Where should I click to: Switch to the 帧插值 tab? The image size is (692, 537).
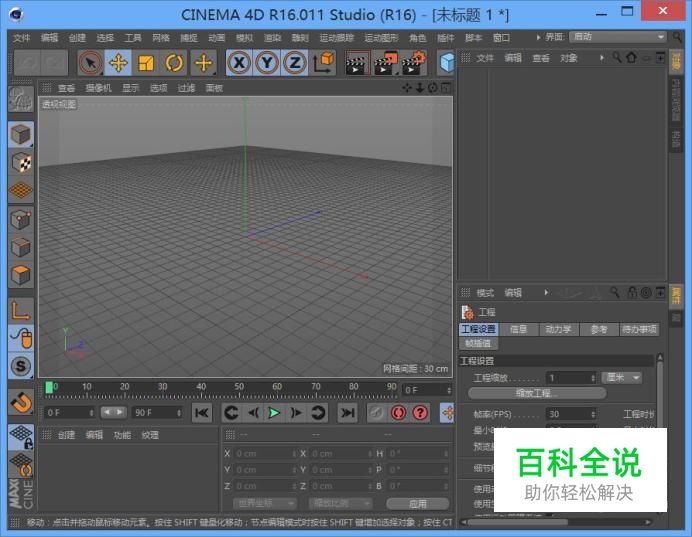coord(478,343)
